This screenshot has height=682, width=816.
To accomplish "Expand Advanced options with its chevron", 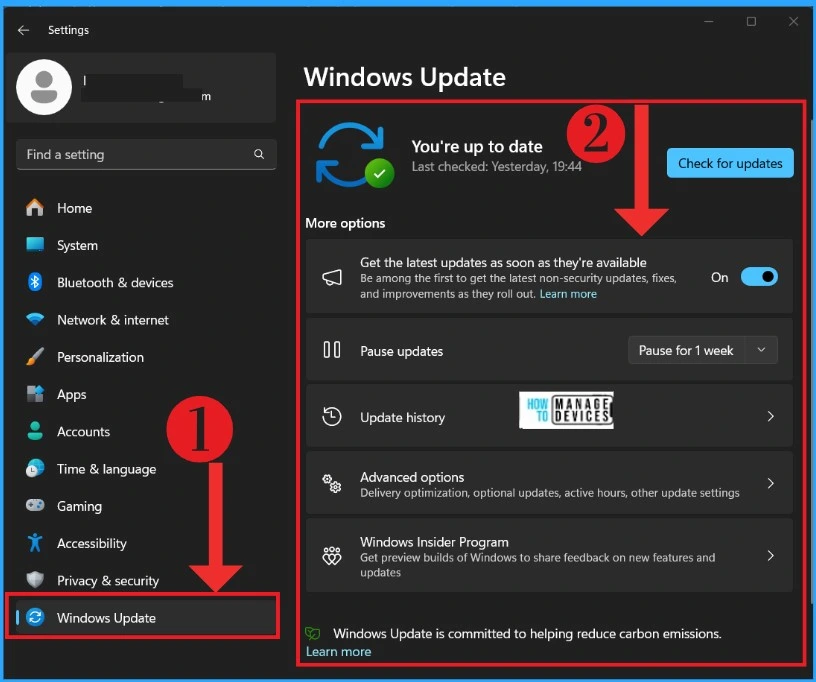I will coord(771,483).
